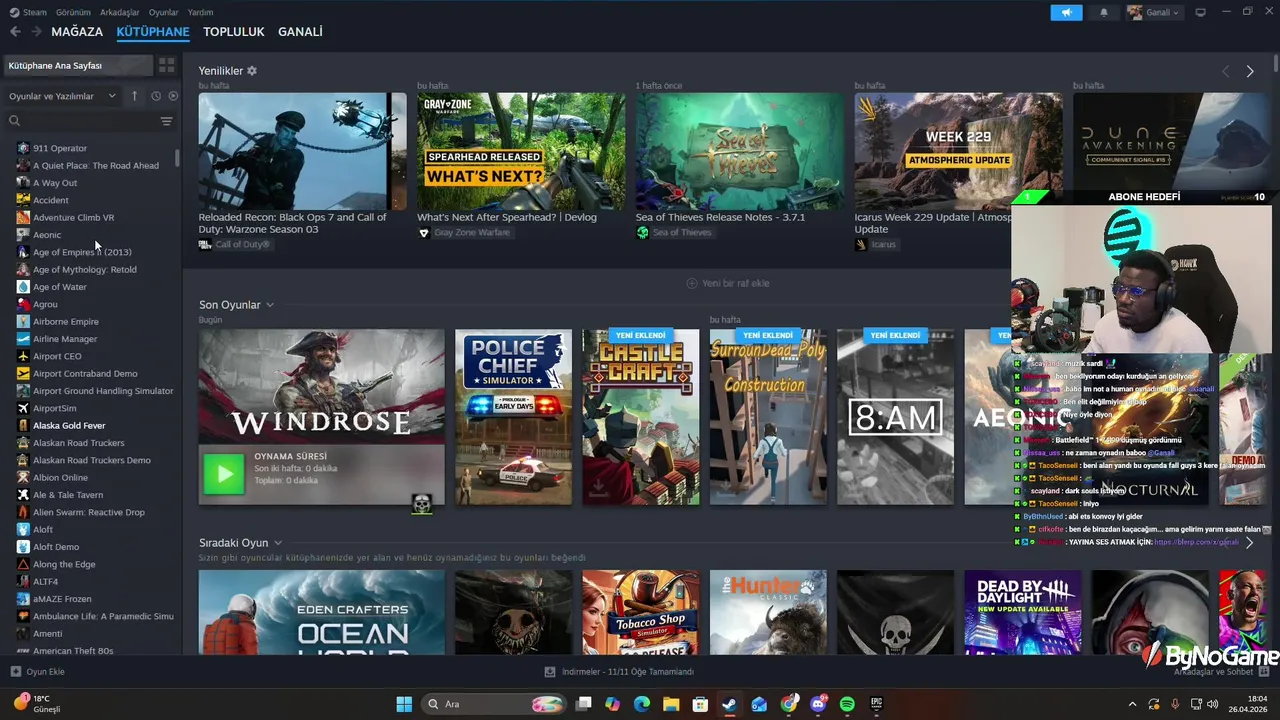Open SurrounDead Poly Construction card
Image resolution: width=1280 pixels, height=720 pixels.
click(768, 417)
